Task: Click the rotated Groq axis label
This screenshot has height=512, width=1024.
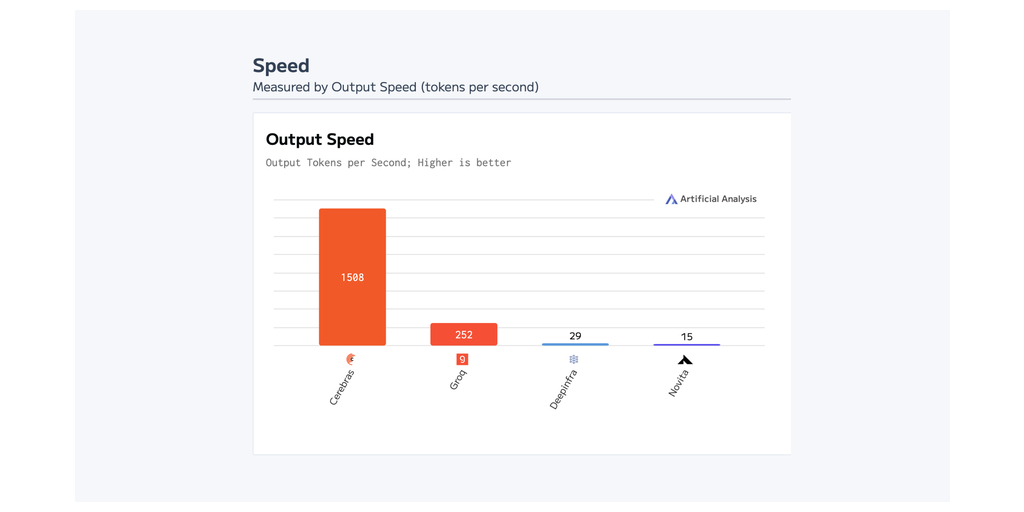Action: coord(457,380)
